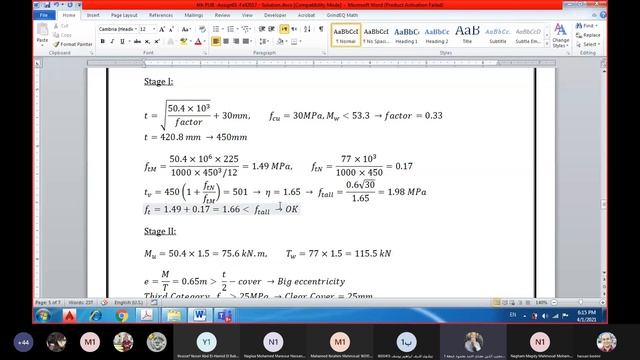Click the Superscript icon

click(157, 41)
